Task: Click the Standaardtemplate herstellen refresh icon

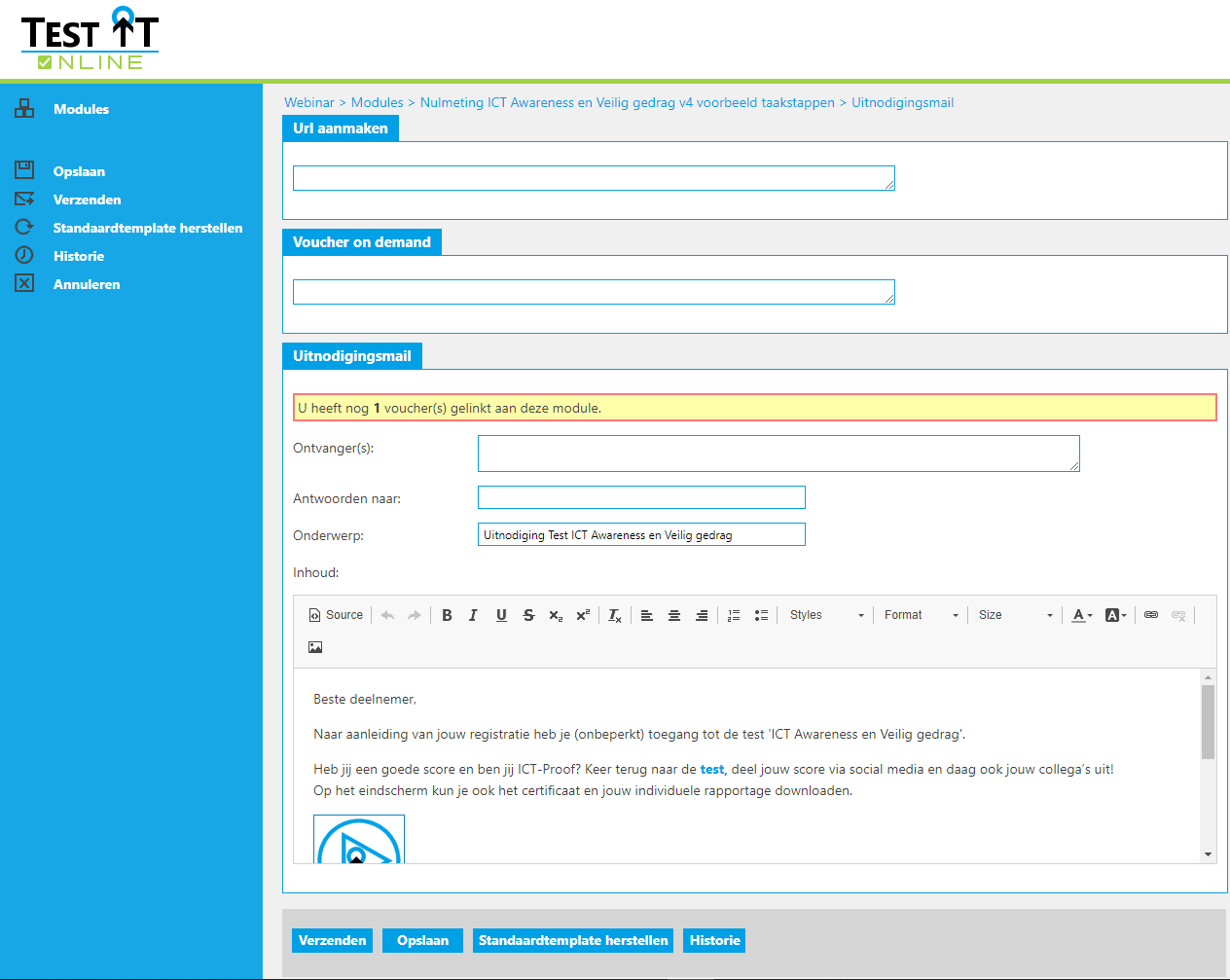Action: [24, 227]
